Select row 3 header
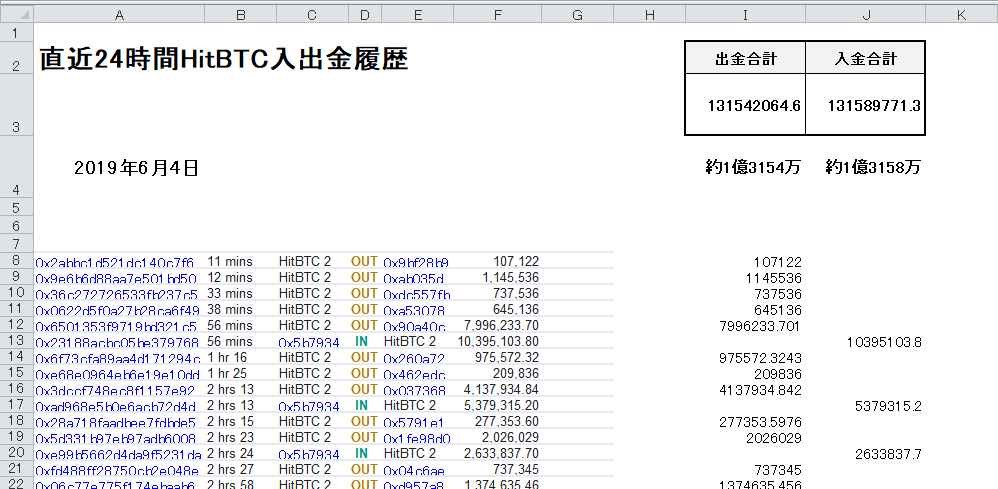The height and width of the screenshot is (489, 998). [x=17, y=104]
